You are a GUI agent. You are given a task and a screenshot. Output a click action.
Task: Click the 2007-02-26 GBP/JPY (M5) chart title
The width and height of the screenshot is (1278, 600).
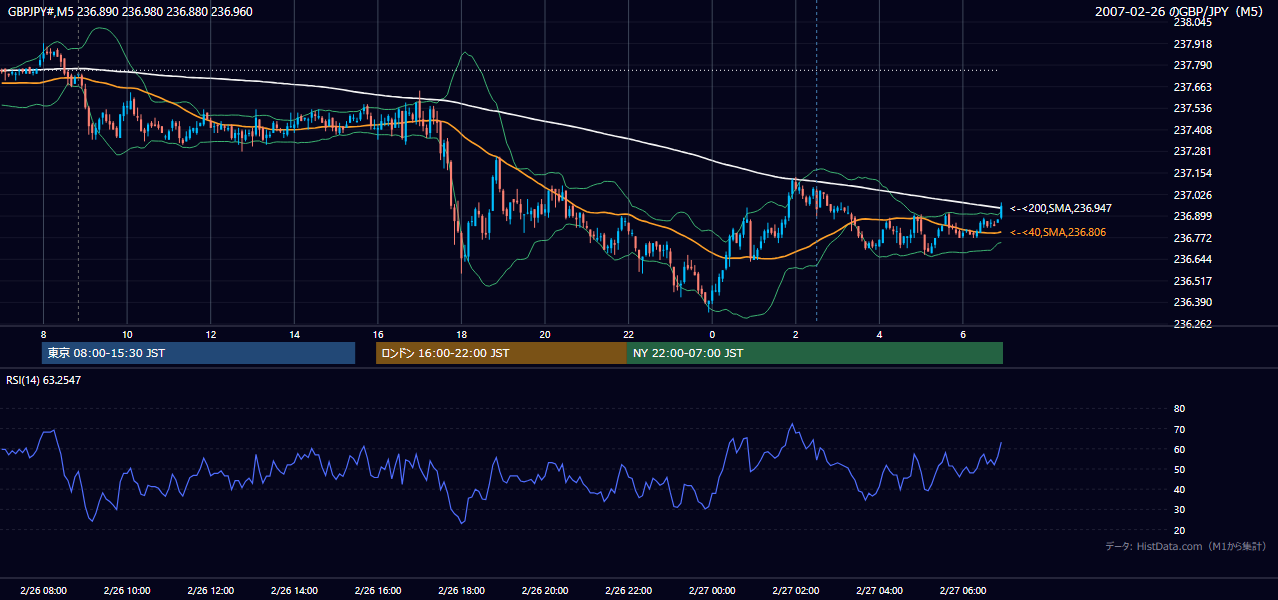[1180, 12]
